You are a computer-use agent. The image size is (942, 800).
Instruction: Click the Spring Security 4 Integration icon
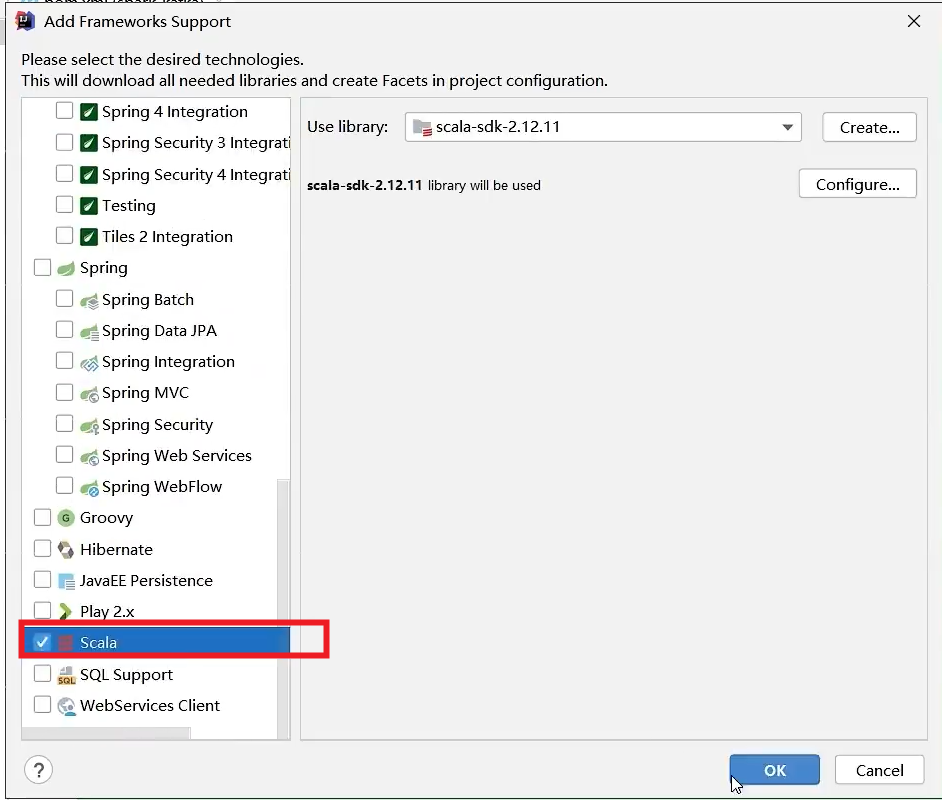click(89, 174)
